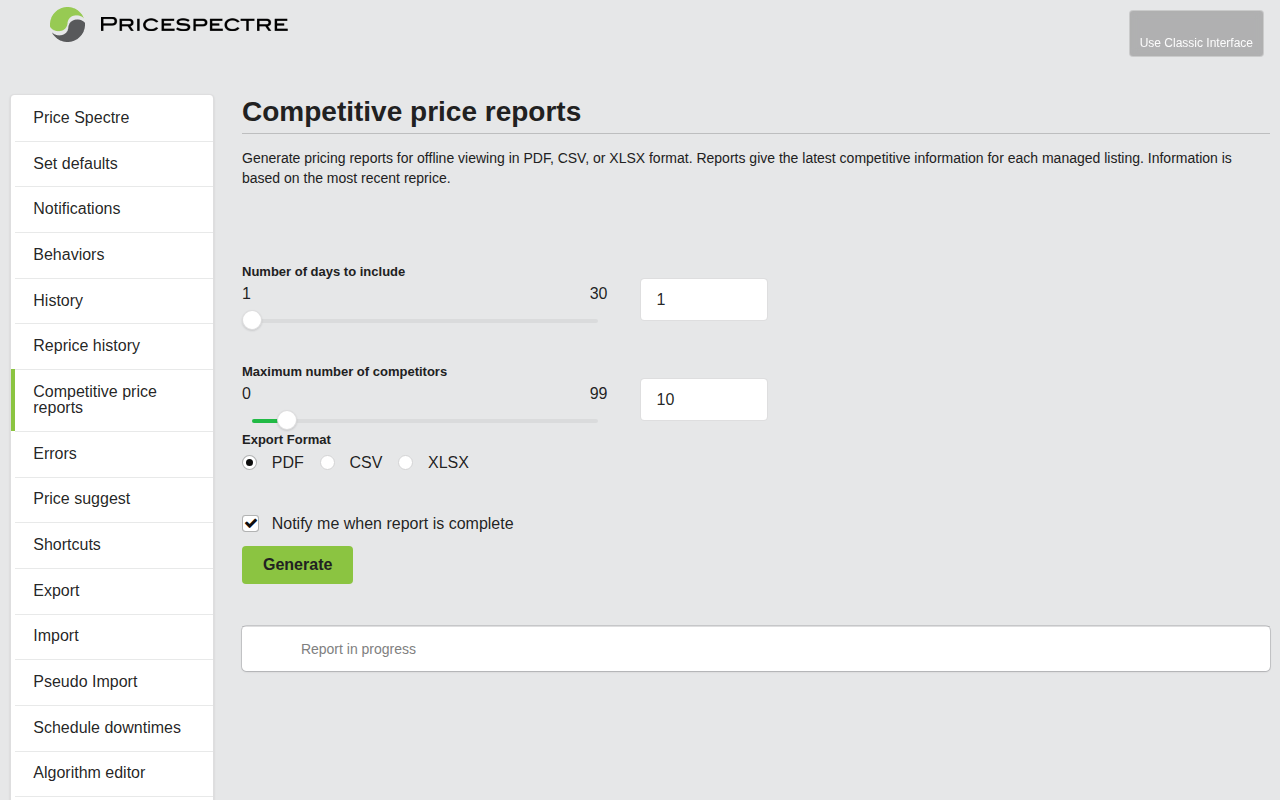Select PDF export format
Viewport: 1280px width, 800px height.
click(x=249, y=462)
